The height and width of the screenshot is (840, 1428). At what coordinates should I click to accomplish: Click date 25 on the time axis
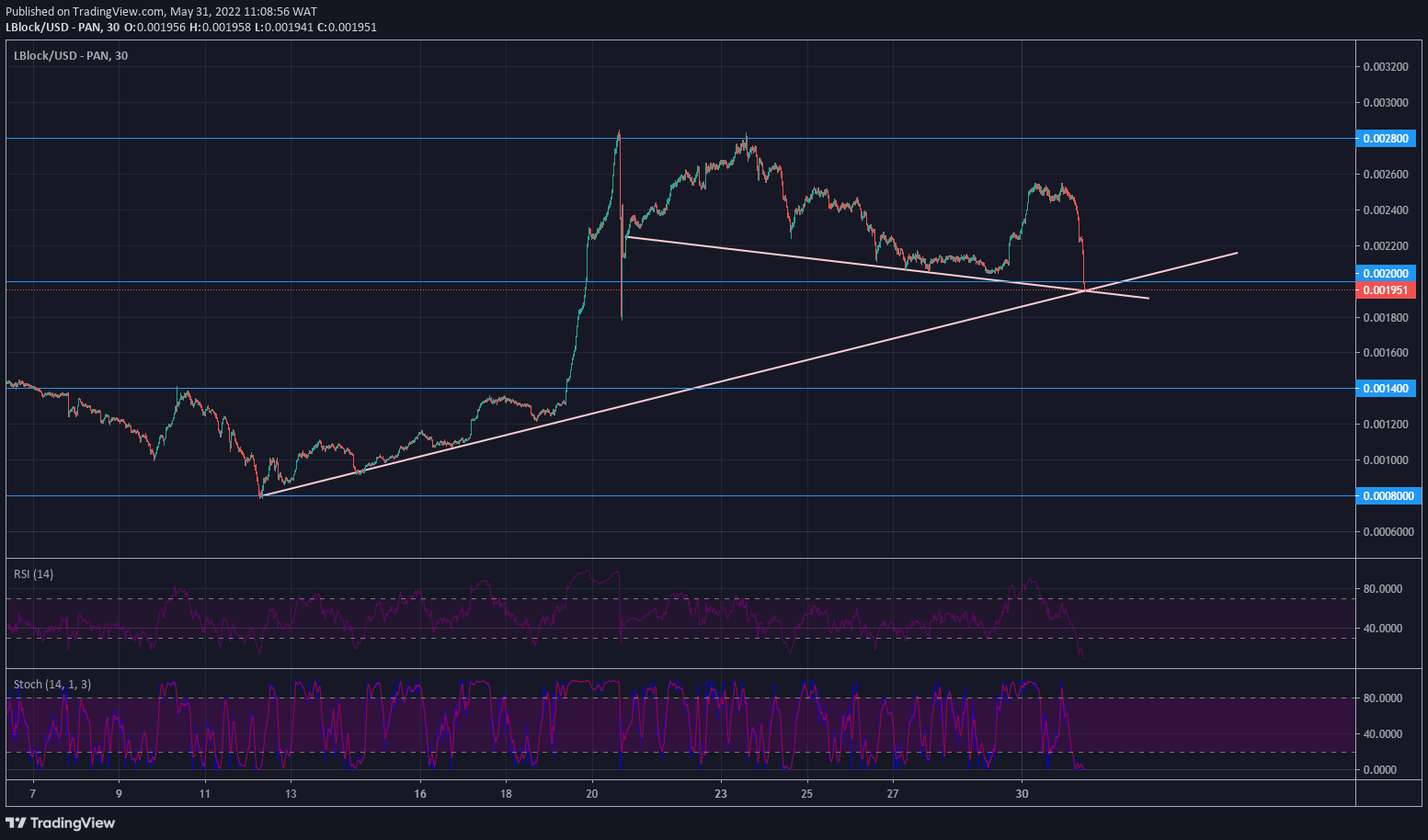coord(806,794)
